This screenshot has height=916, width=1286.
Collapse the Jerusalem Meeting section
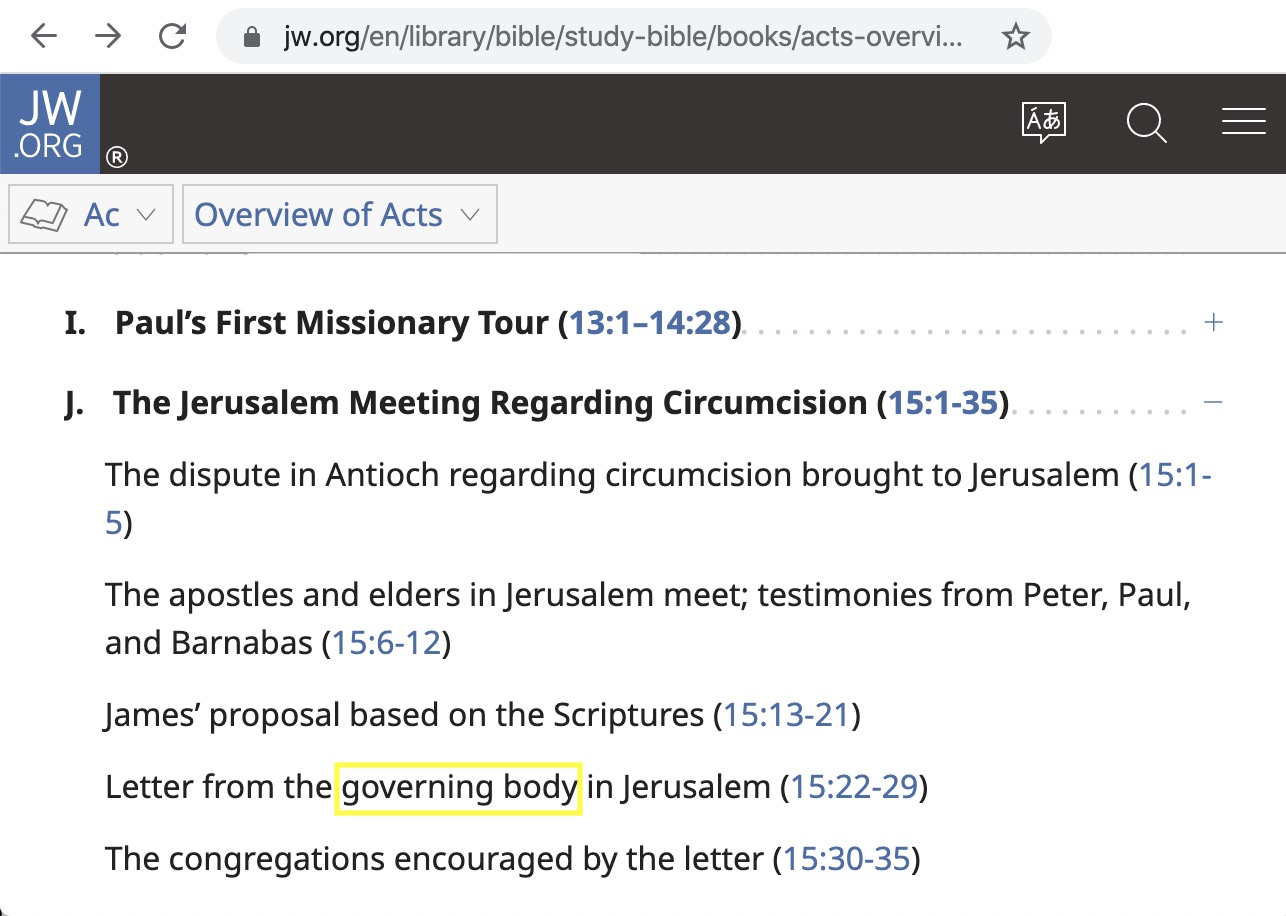click(1214, 402)
